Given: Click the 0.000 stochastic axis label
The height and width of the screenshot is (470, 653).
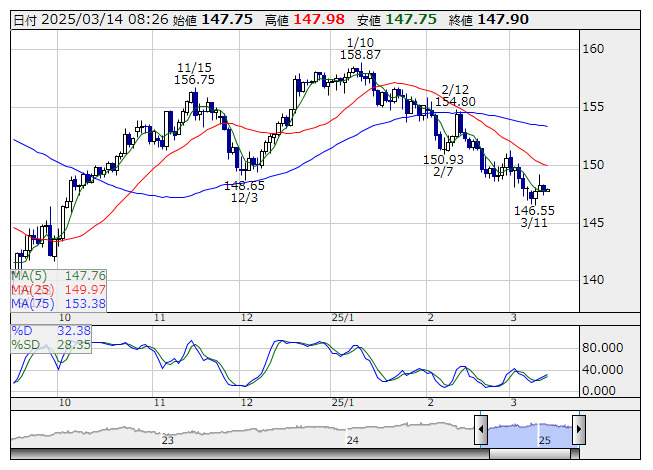Looking at the screenshot, I should 598,390.
